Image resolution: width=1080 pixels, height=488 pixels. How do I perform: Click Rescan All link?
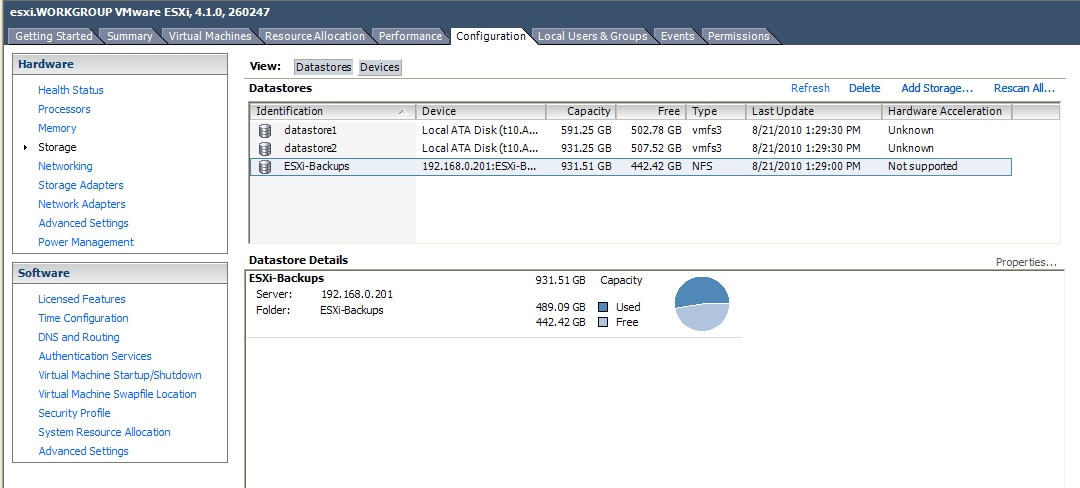click(1024, 88)
